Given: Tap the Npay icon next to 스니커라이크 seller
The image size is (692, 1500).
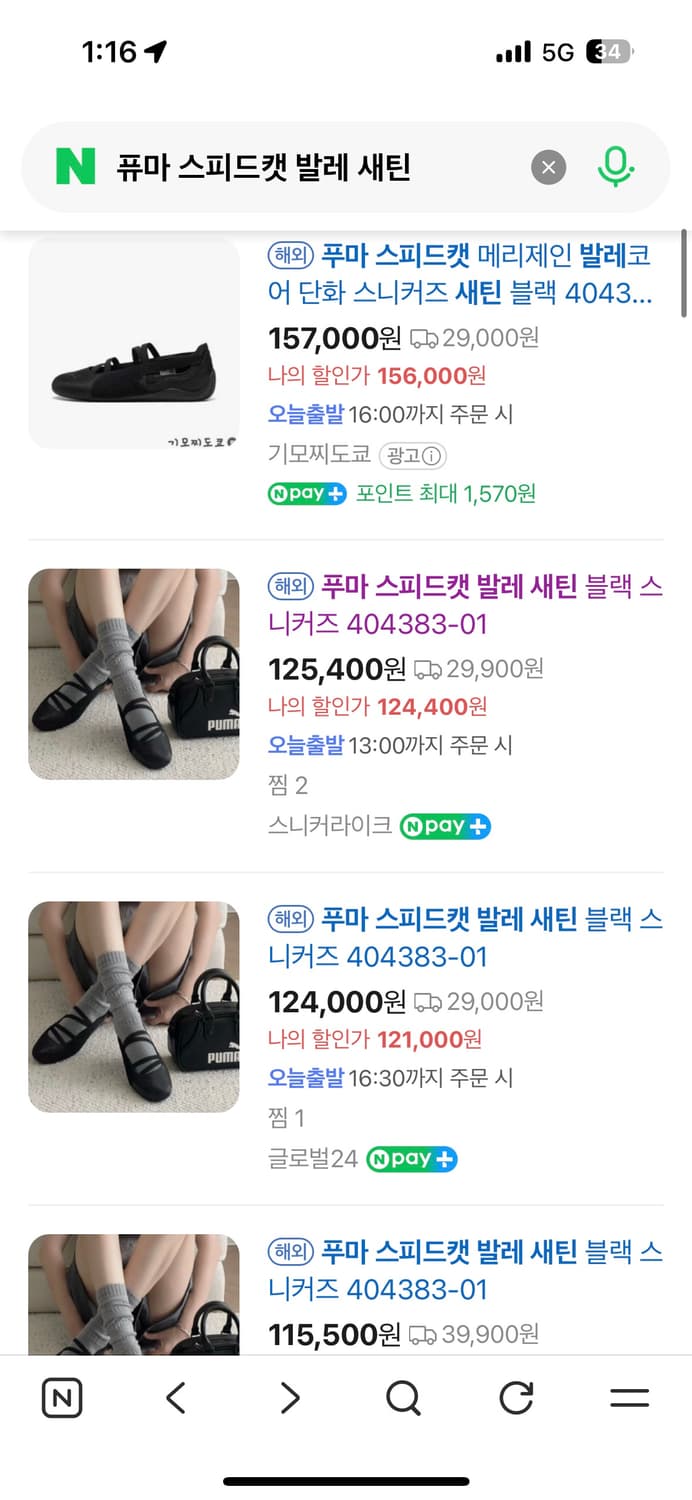Looking at the screenshot, I should click(x=445, y=826).
